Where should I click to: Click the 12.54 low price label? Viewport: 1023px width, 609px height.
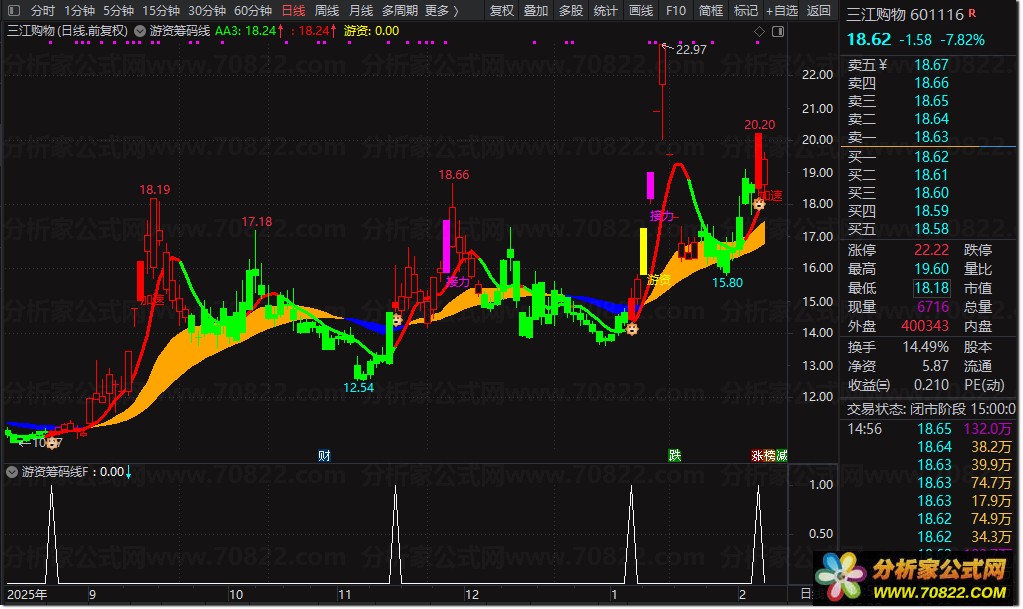coord(358,388)
